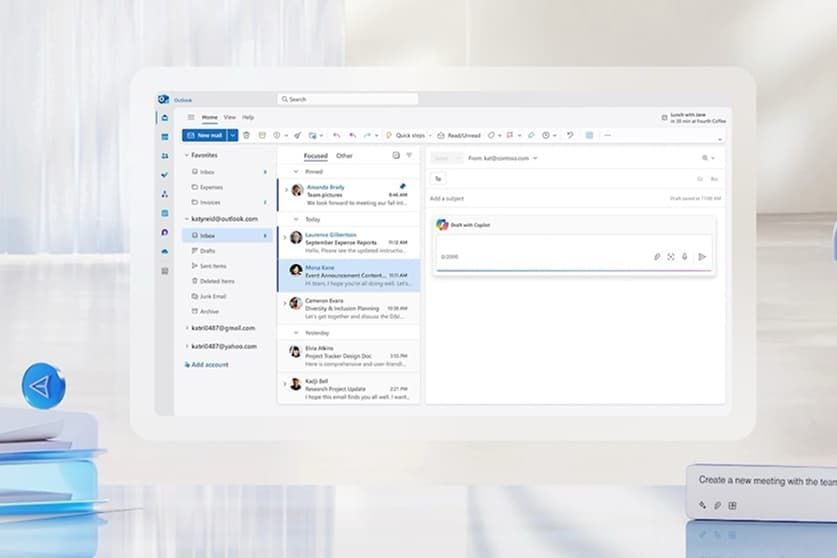Click the Copilot send arrow
Screen dimensions: 837x558
(x=702, y=257)
